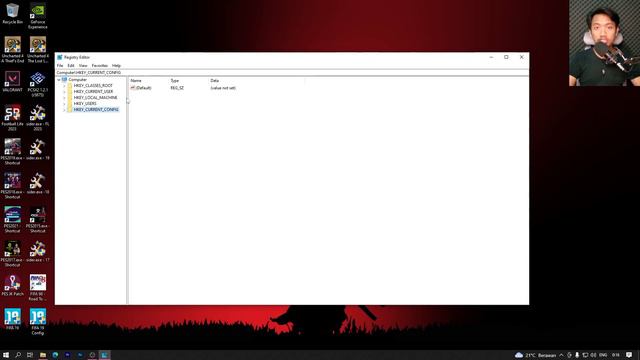
Task: Select HKEY_CURRENT_USER in the tree
Action: 93,92
